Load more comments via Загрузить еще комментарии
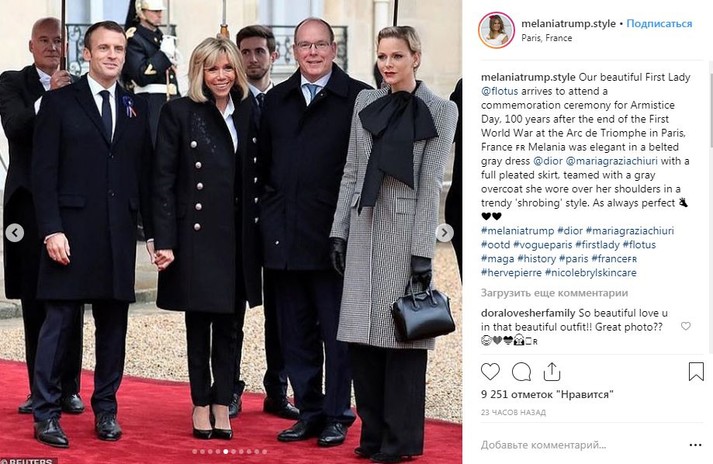Screen dimensions: 713x464 pyautogui.click(x=554, y=293)
